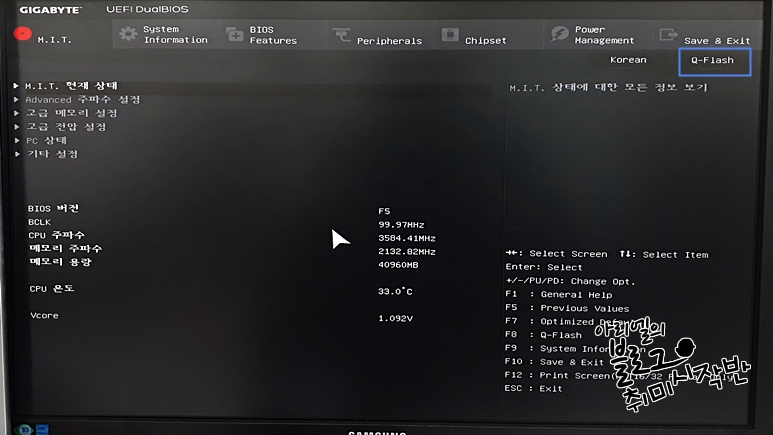Click the F8 Q-Flash help line
Viewport: 773px width, 435px height.
pyautogui.click(x=543, y=335)
